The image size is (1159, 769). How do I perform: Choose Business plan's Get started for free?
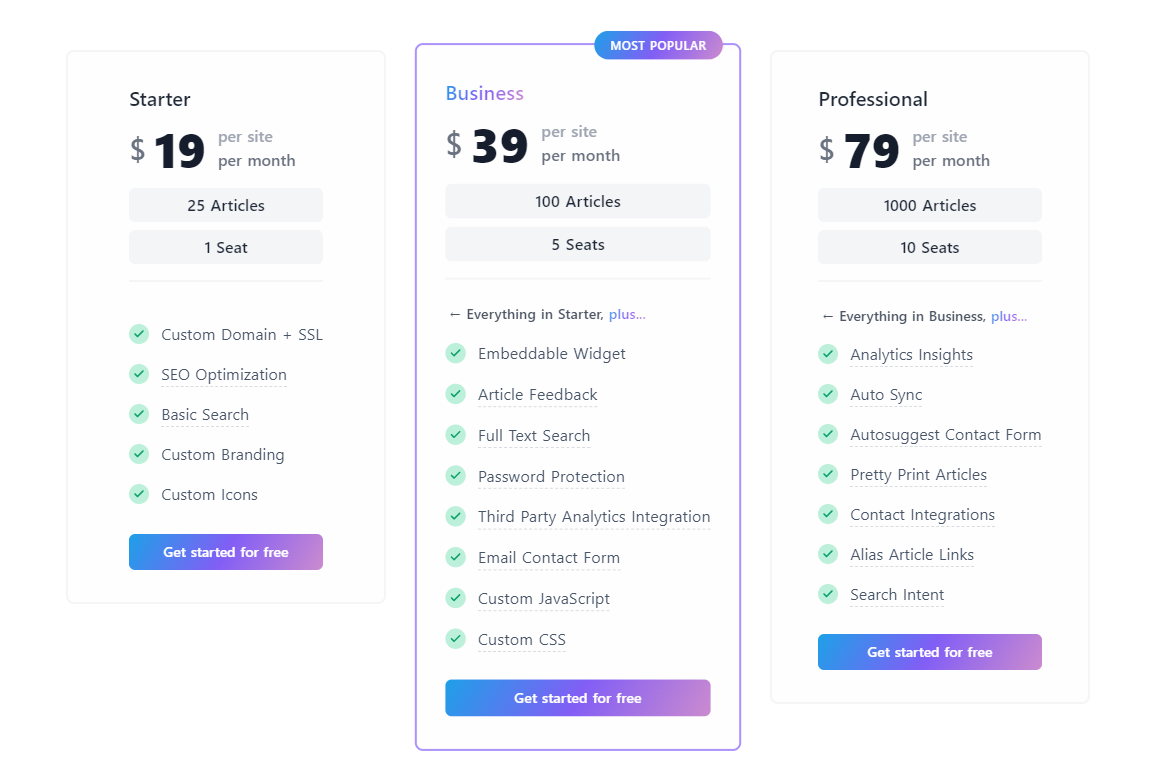[577, 698]
